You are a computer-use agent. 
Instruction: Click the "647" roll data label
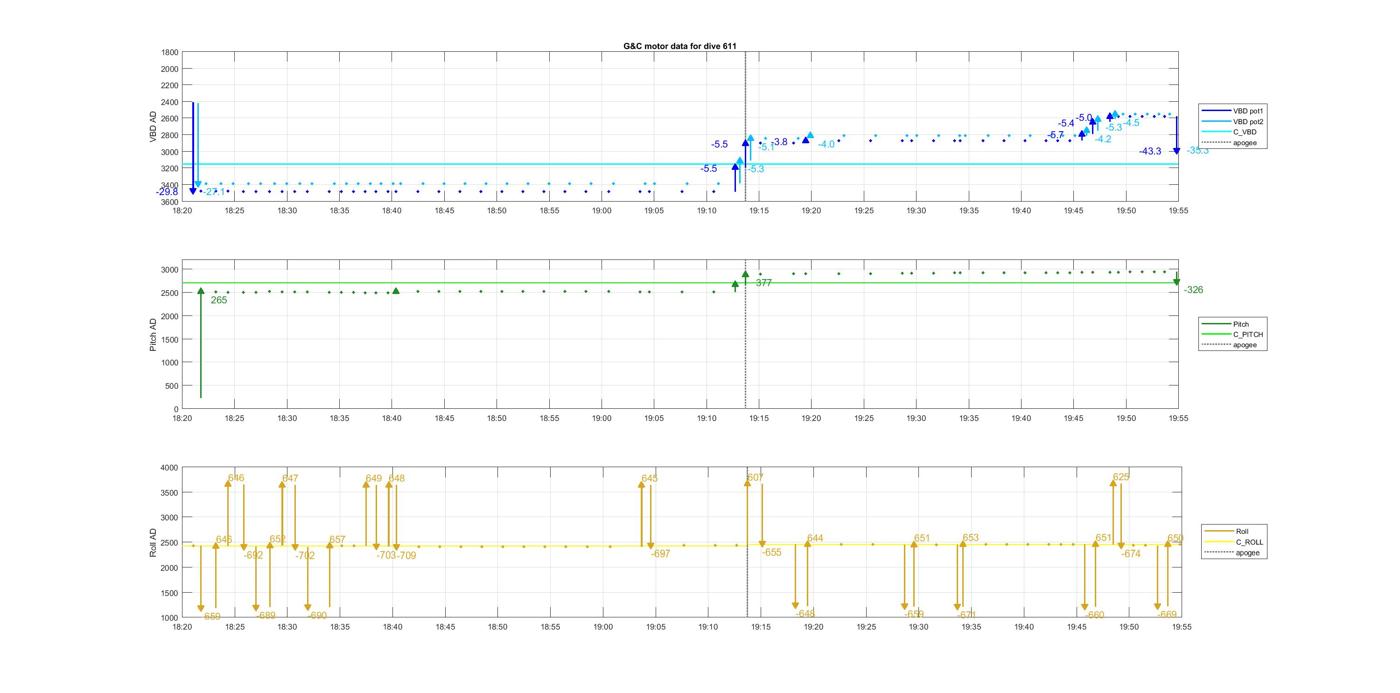290,479
